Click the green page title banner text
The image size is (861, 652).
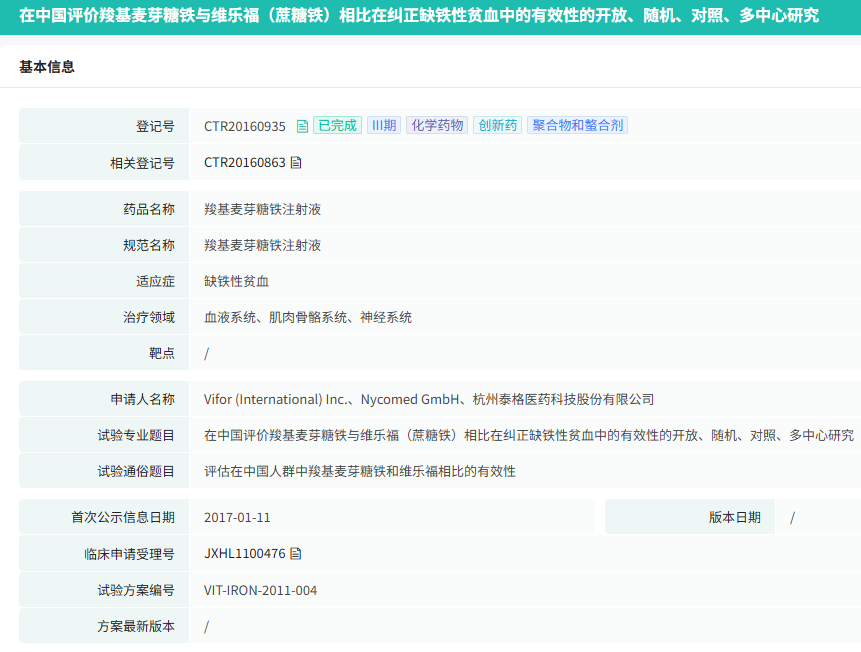(419, 15)
